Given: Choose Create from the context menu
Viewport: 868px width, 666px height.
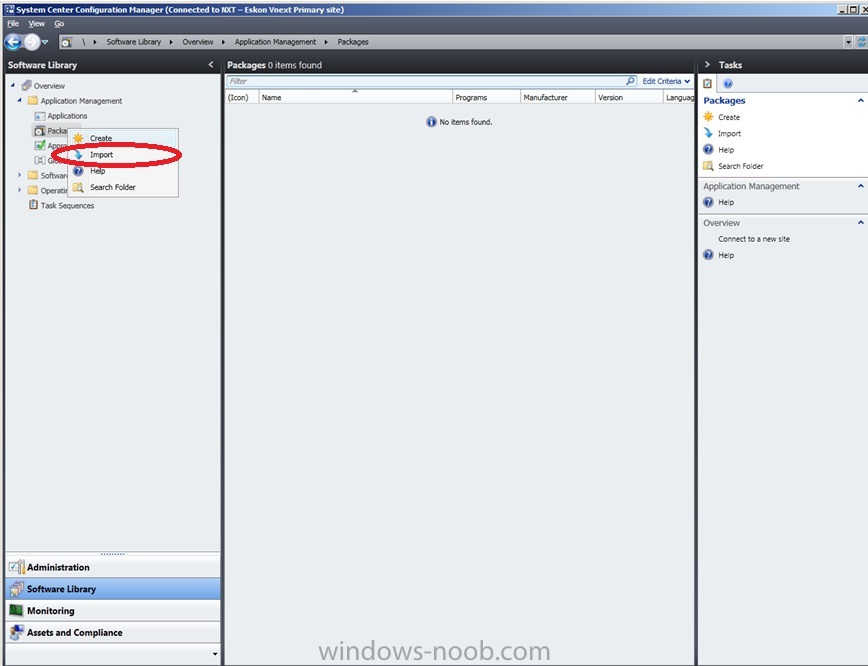Looking at the screenshot, I should pos(123,138).
